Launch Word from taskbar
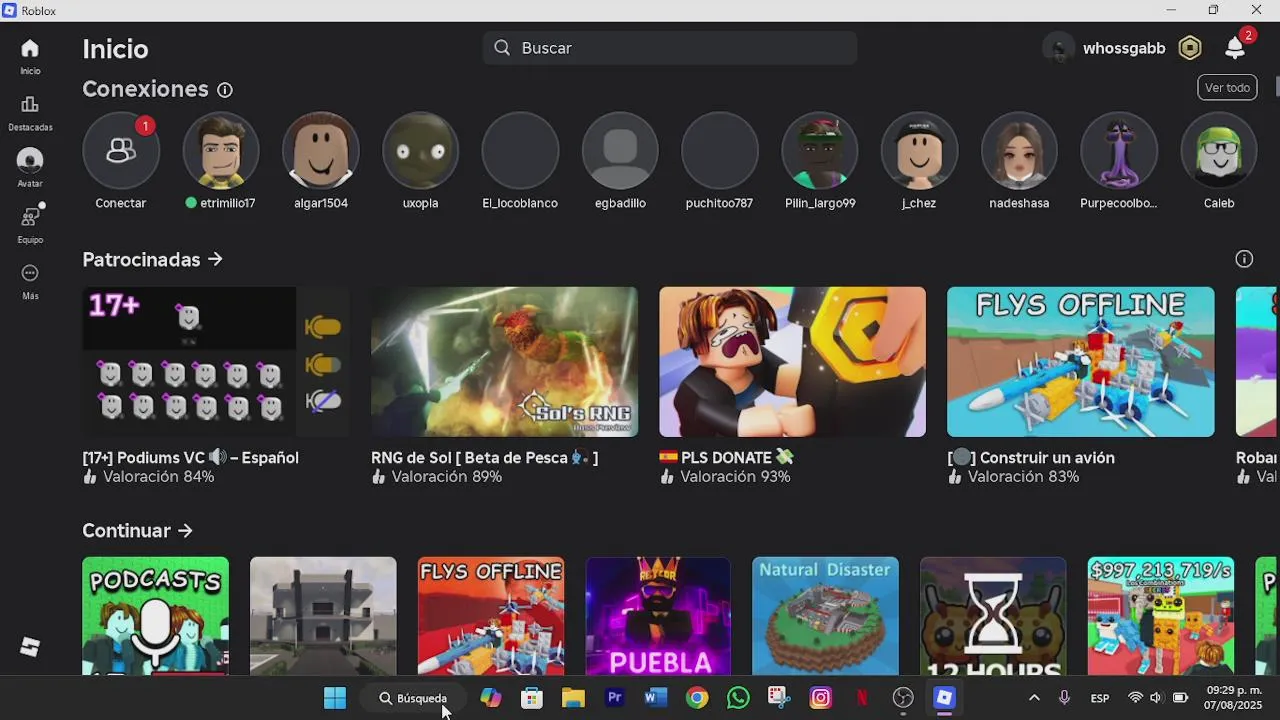Screen dimensions: 1280x720 click(656, 698)
